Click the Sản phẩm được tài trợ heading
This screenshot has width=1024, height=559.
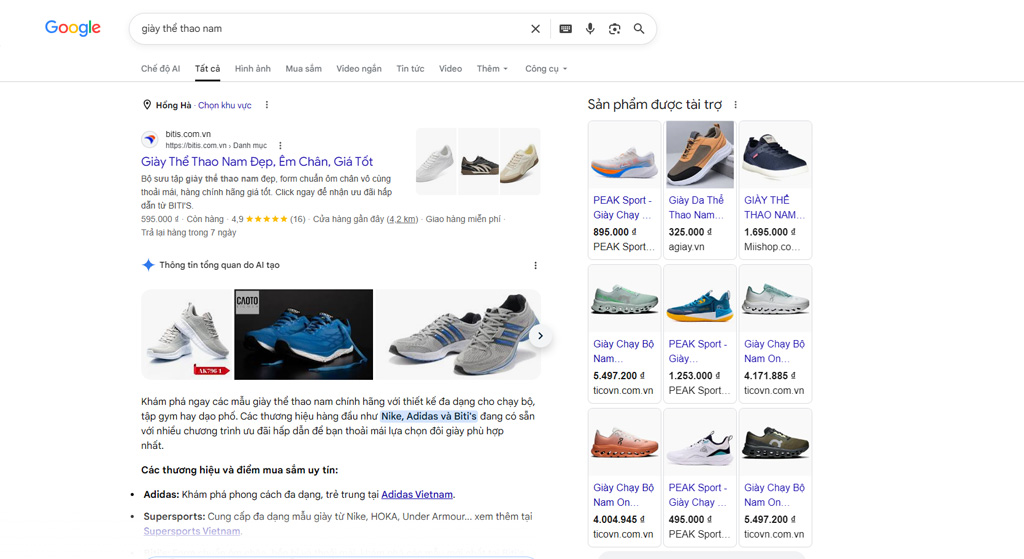(654, 104)
